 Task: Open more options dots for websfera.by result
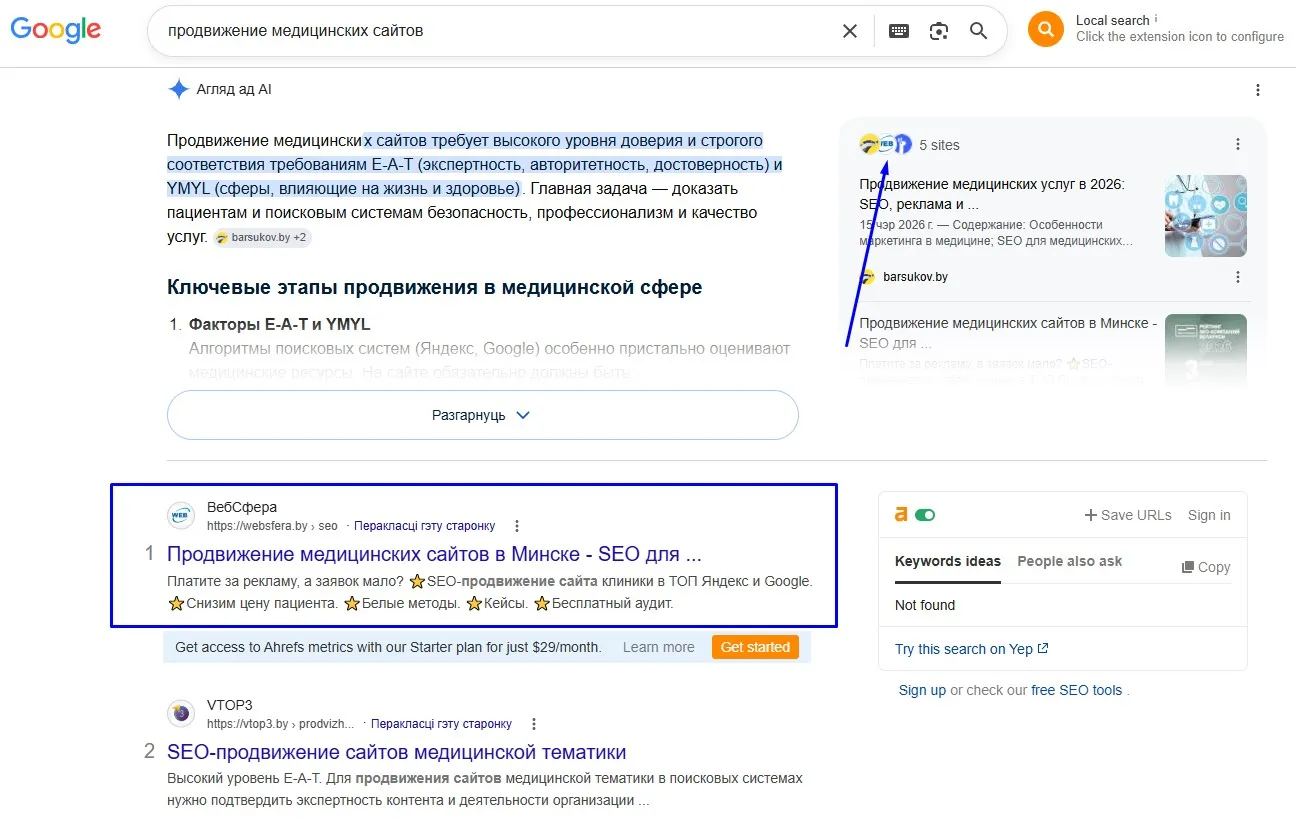[517, 526]
